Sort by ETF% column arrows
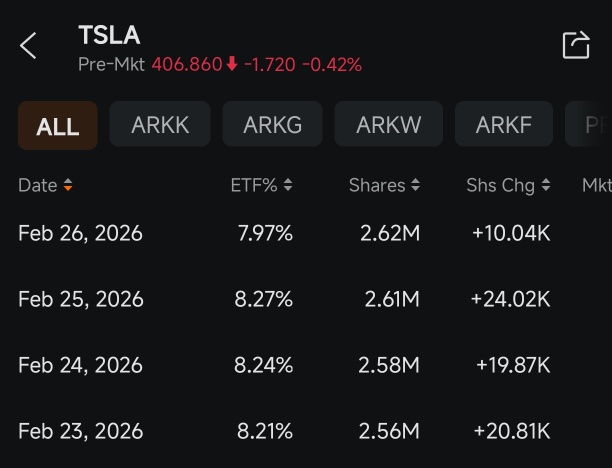 [288, 185]
